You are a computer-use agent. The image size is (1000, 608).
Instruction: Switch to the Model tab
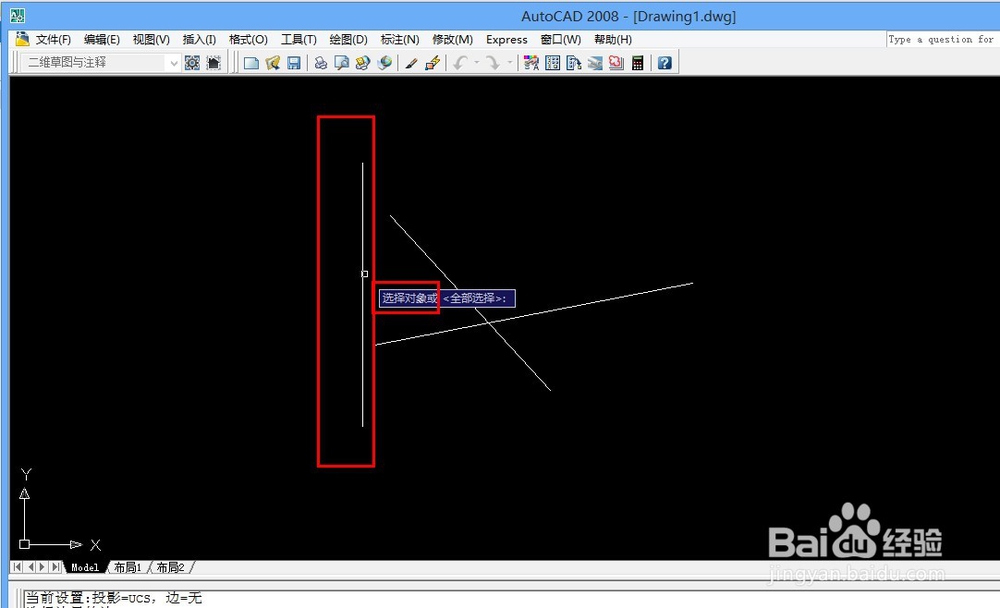[x=85, y=567]
